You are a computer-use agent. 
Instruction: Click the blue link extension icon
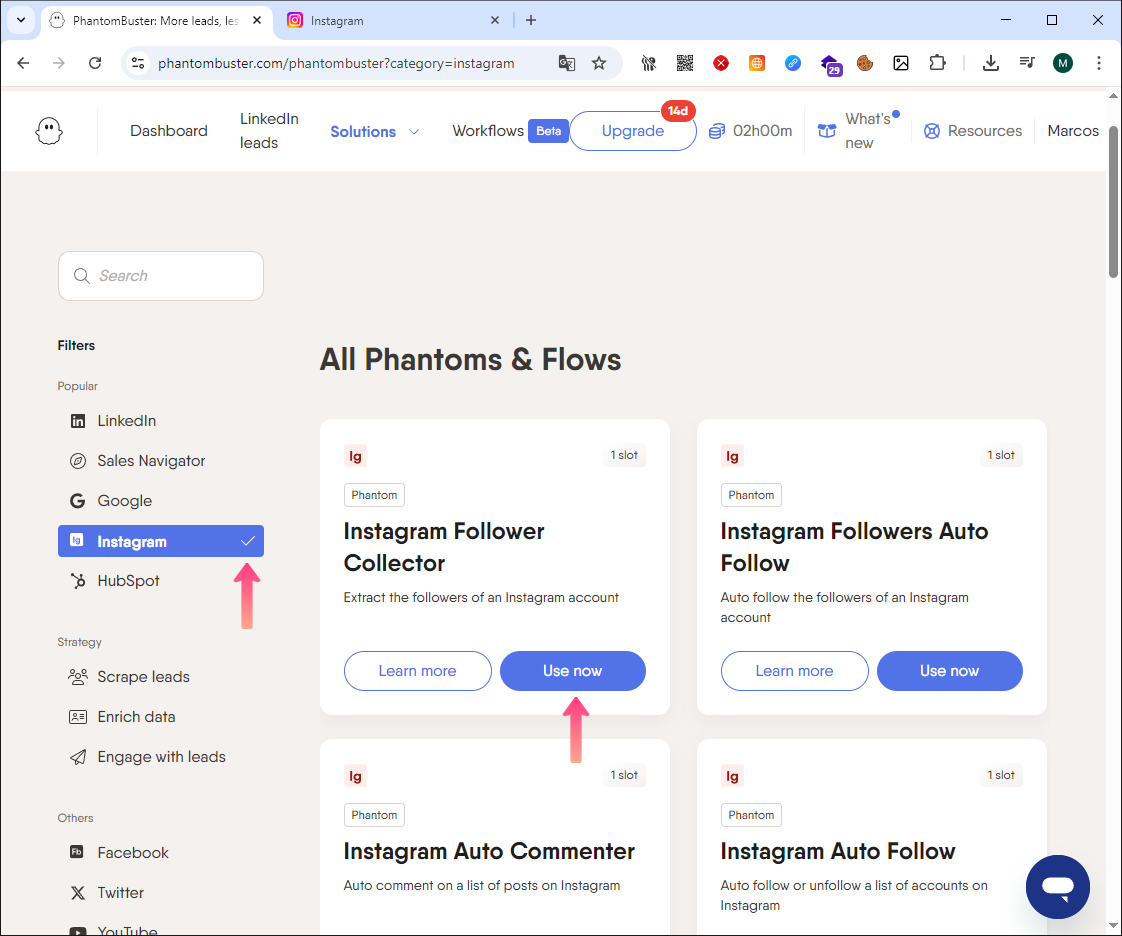(793, 63)
